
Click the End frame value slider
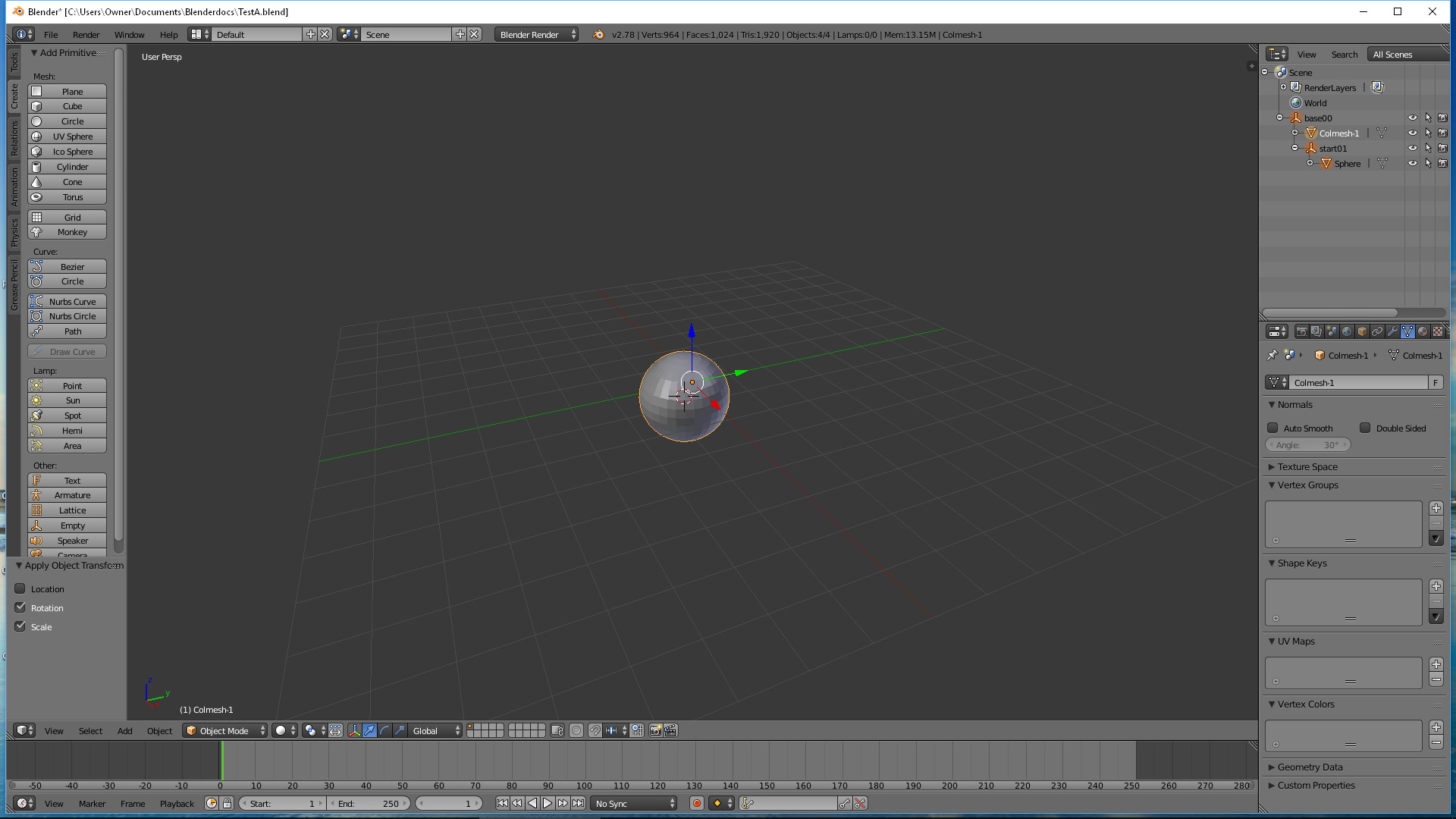click(369, 803)
